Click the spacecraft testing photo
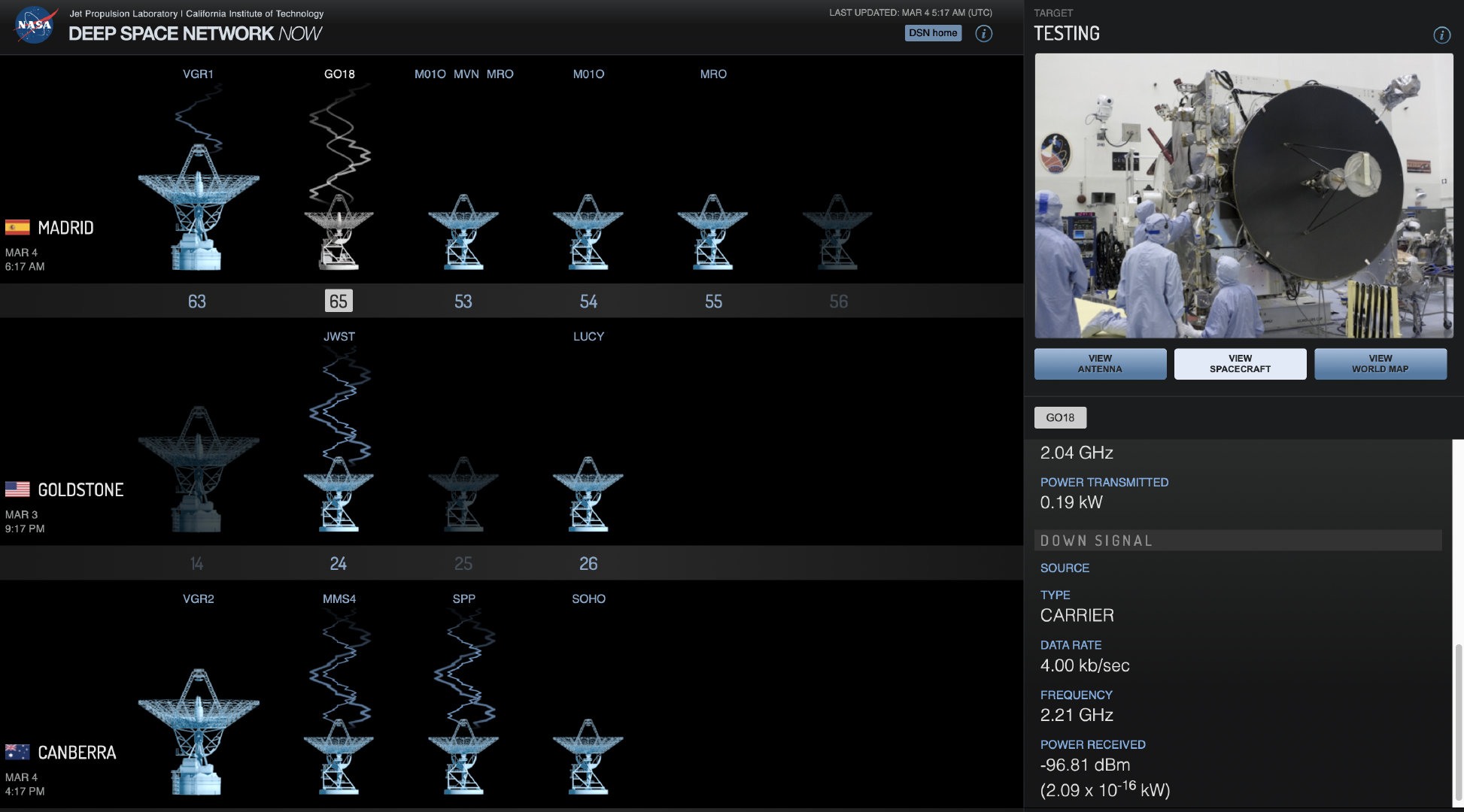The height and width of the screenshot is (812, 1464). tap(1244, 195)
